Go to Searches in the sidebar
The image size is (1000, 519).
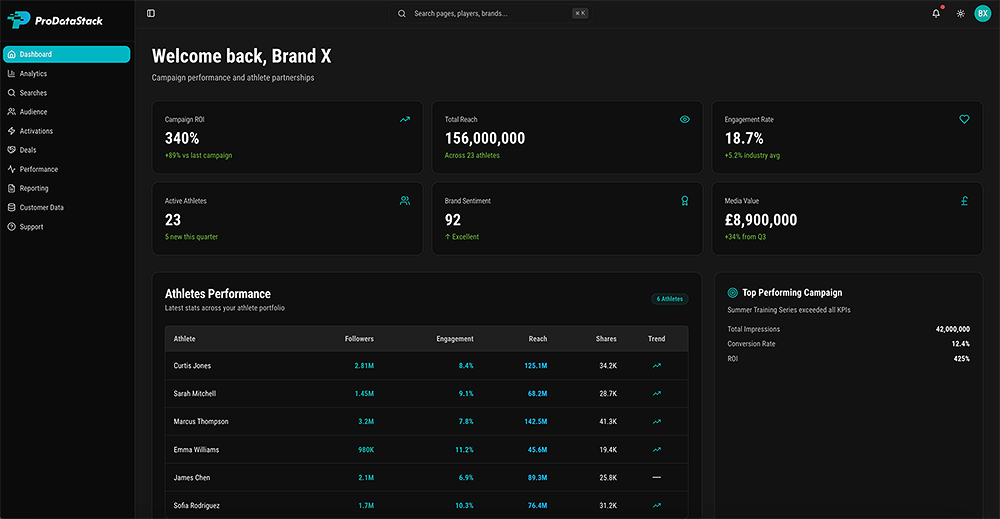[x=33, y=93]
